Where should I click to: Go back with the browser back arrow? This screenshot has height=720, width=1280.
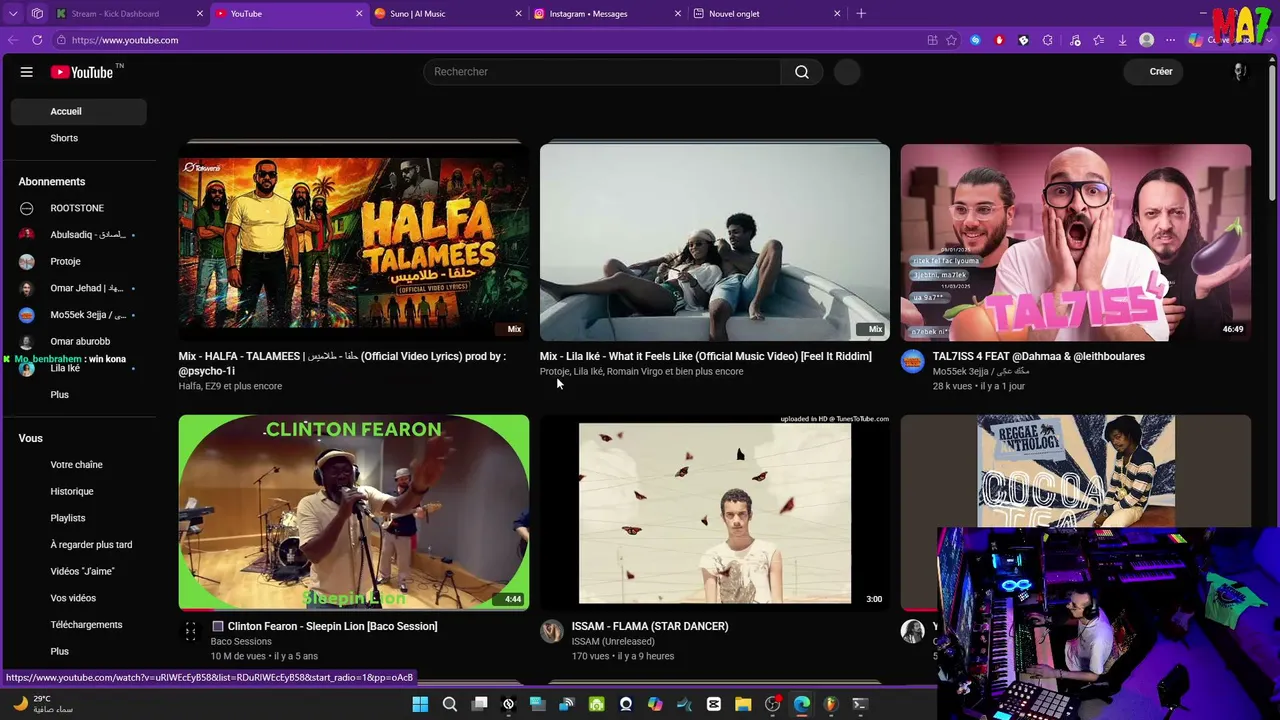click(x=13, y=40)
